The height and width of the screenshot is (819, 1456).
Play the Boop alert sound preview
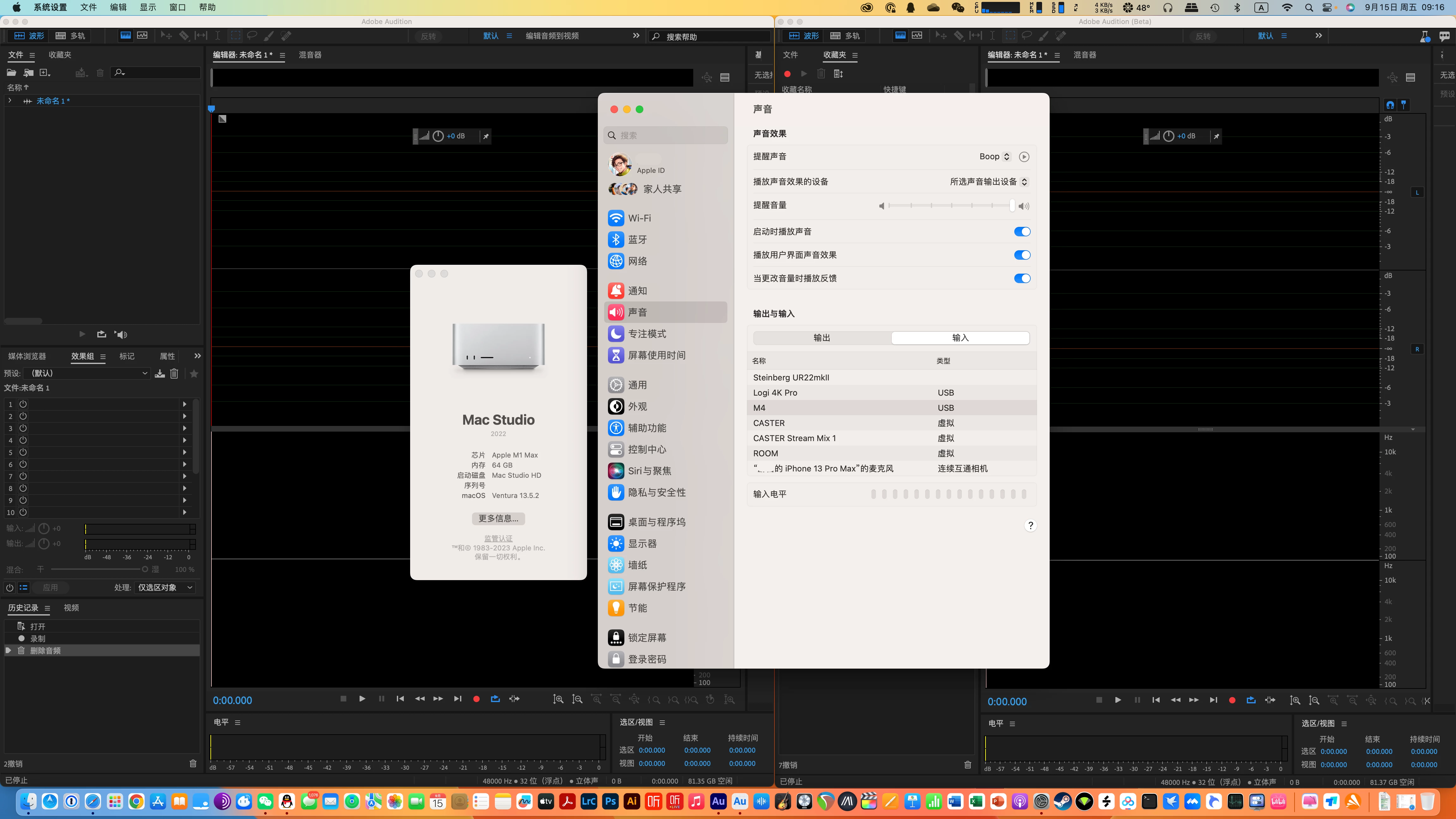pyautogui.click(x=1024, y=157)
